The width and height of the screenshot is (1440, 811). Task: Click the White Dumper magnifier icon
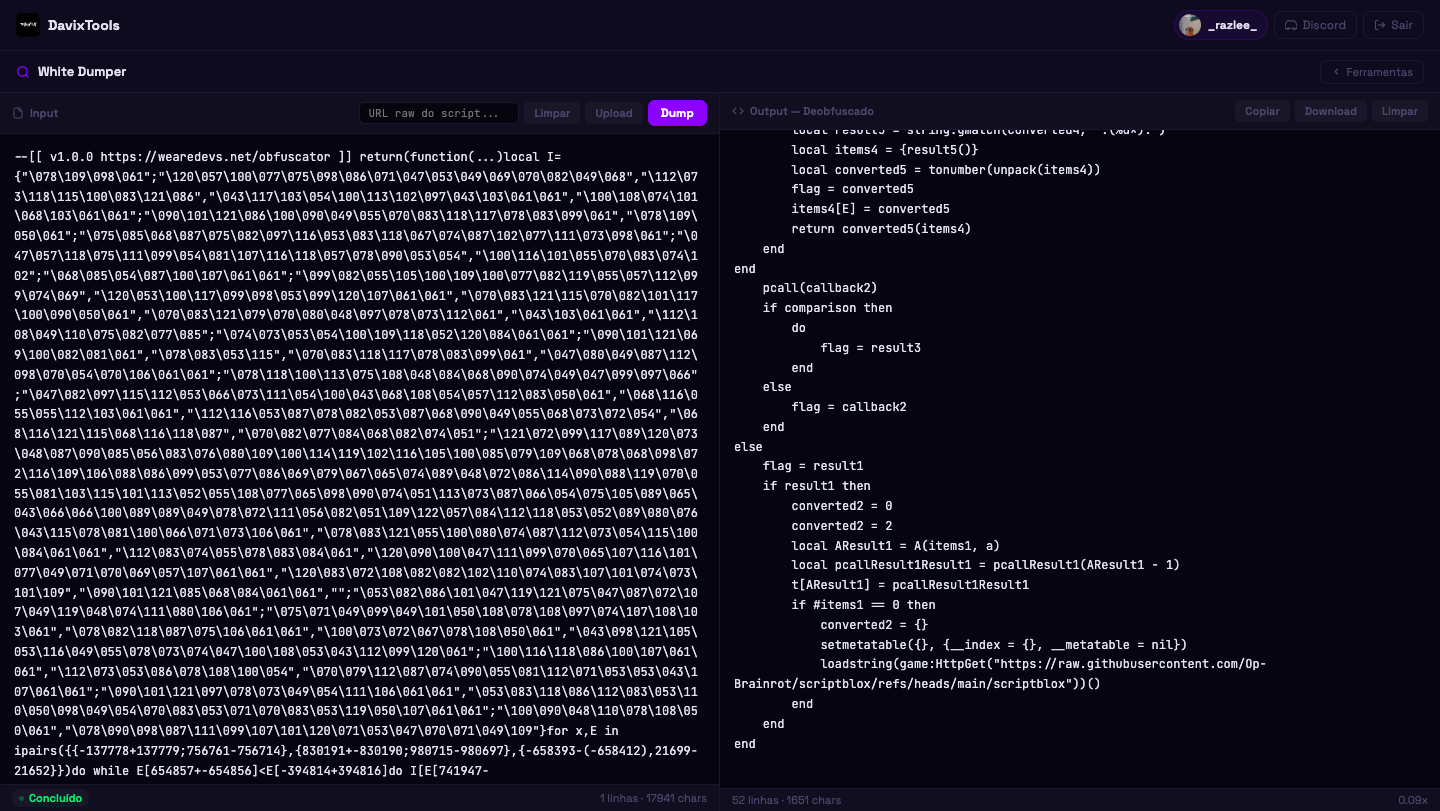click(22, 72)
